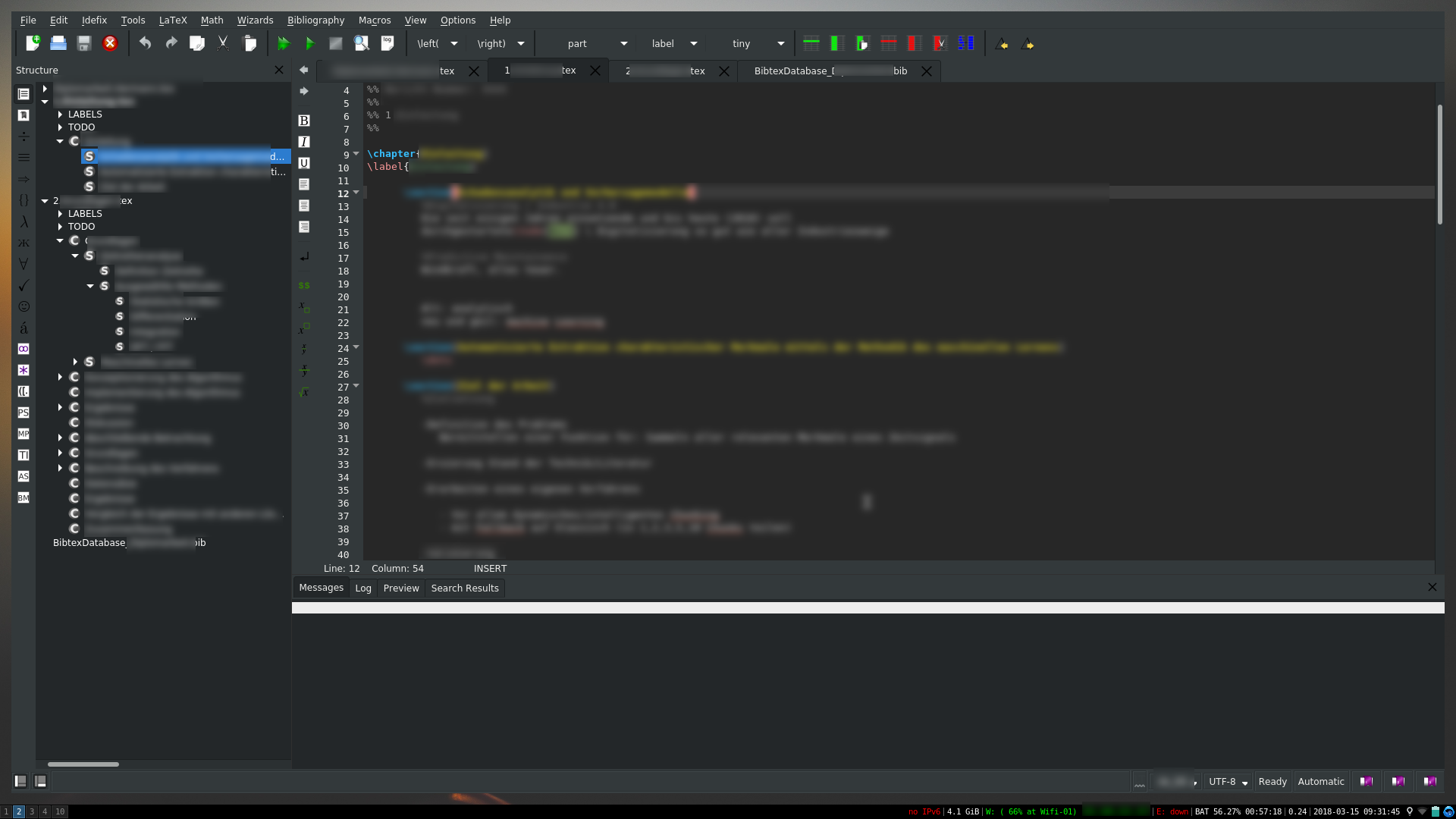The width and height of the screenshot is (1456, 819).
Task: Insert inline math with the green $$ icon
Action: pyautogui.click(x=304, y=285)
